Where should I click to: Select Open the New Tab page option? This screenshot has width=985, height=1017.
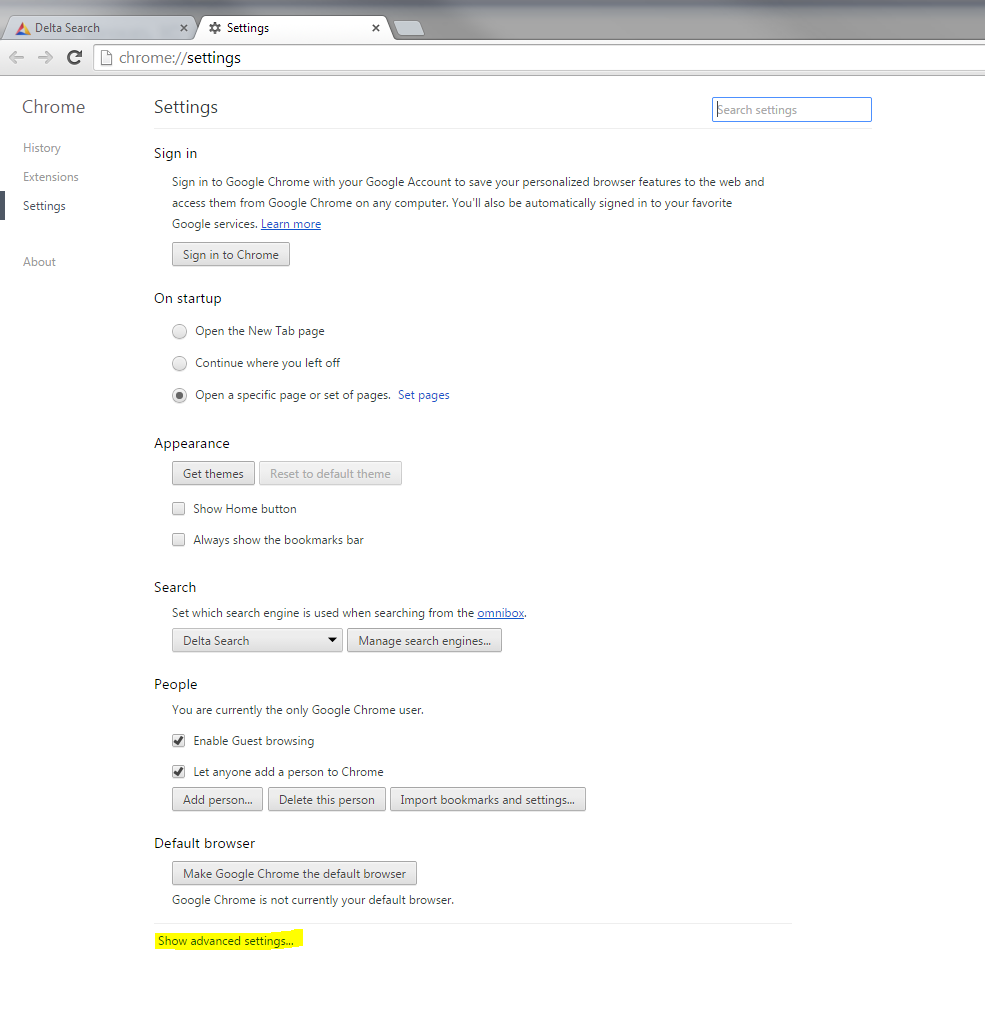pyautogui.click(x=180, y=331)
